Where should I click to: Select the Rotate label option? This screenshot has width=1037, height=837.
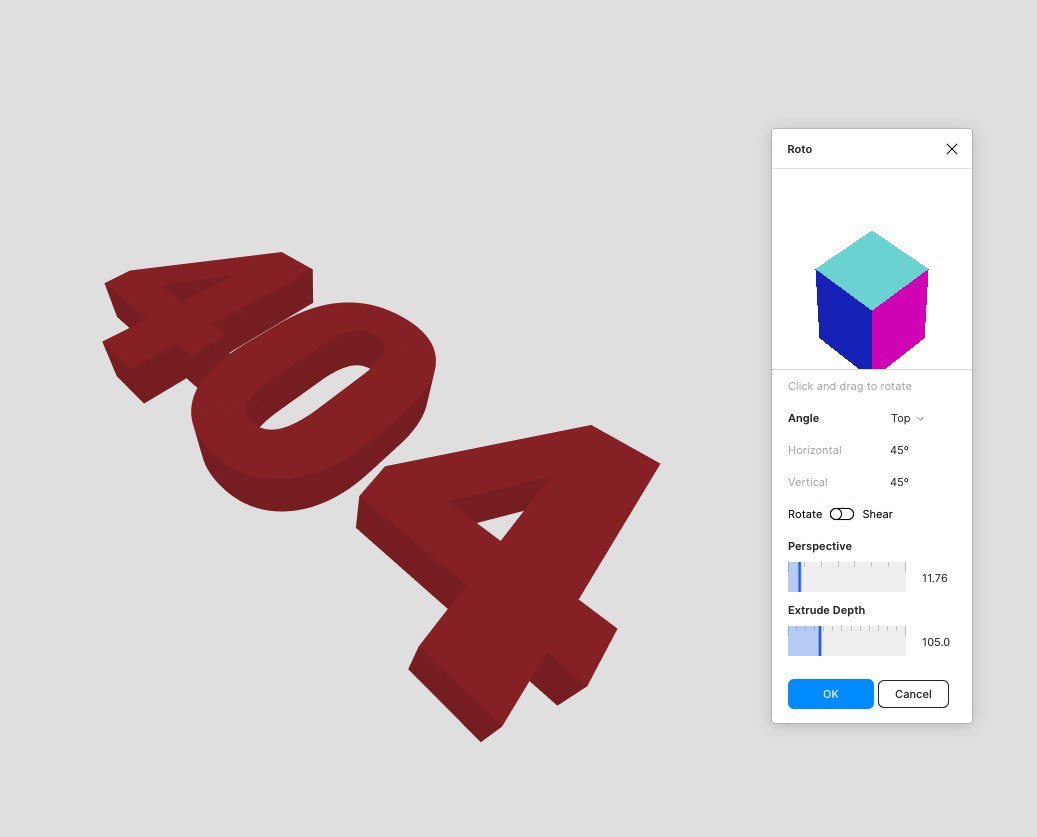point(805,514)
